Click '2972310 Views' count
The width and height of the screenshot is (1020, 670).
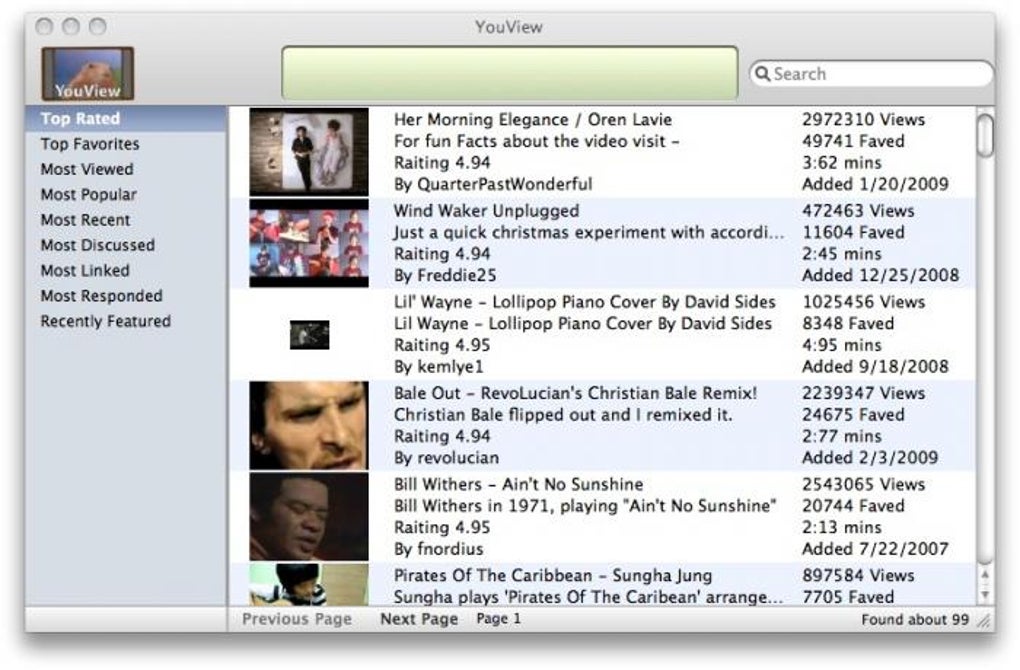(863, 120)
